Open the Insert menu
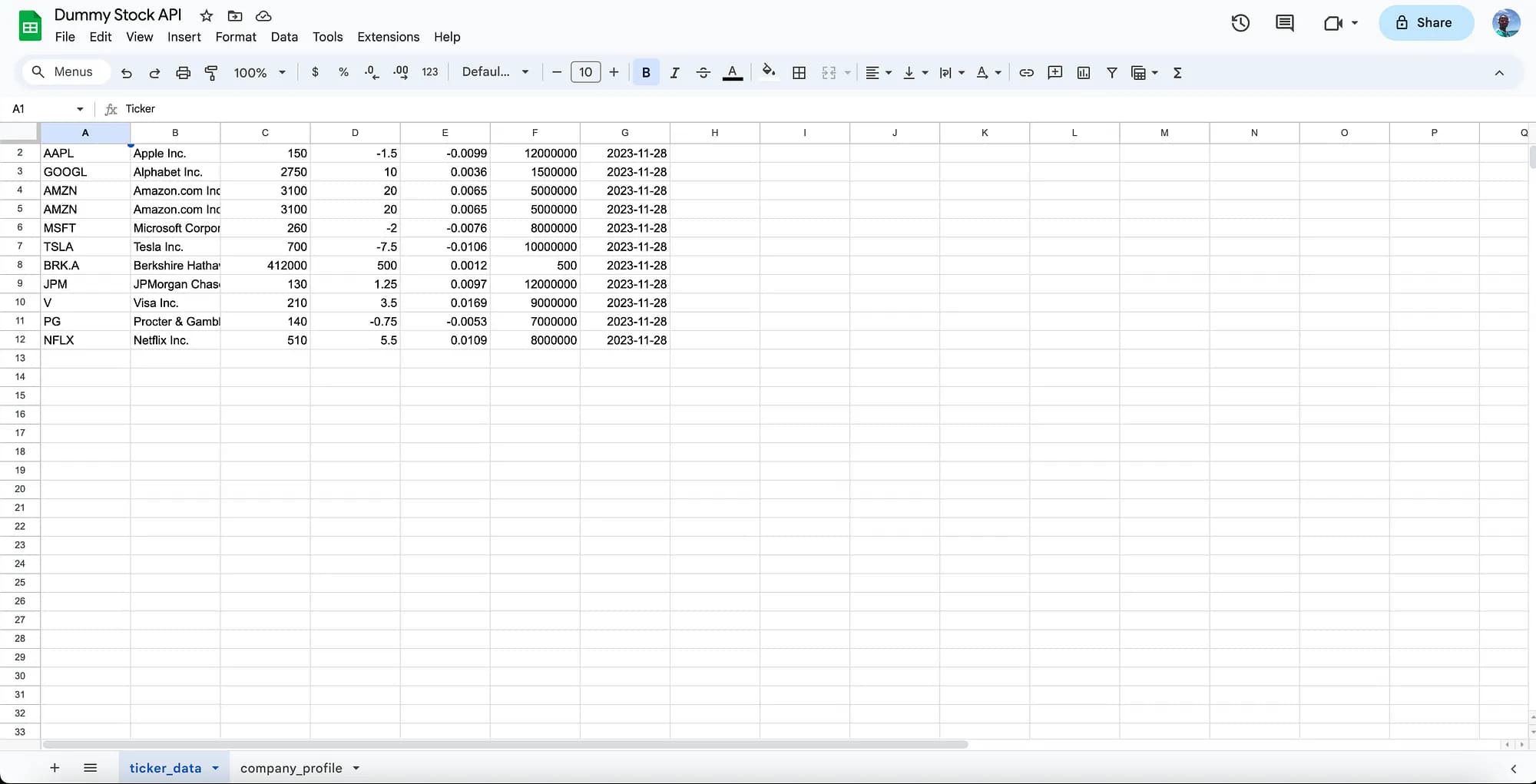1536x784 pixels. pos(184,37)
